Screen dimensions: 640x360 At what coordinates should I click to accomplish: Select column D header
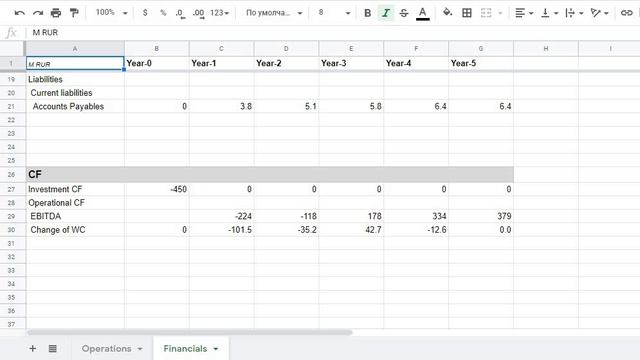pos(286,49)
